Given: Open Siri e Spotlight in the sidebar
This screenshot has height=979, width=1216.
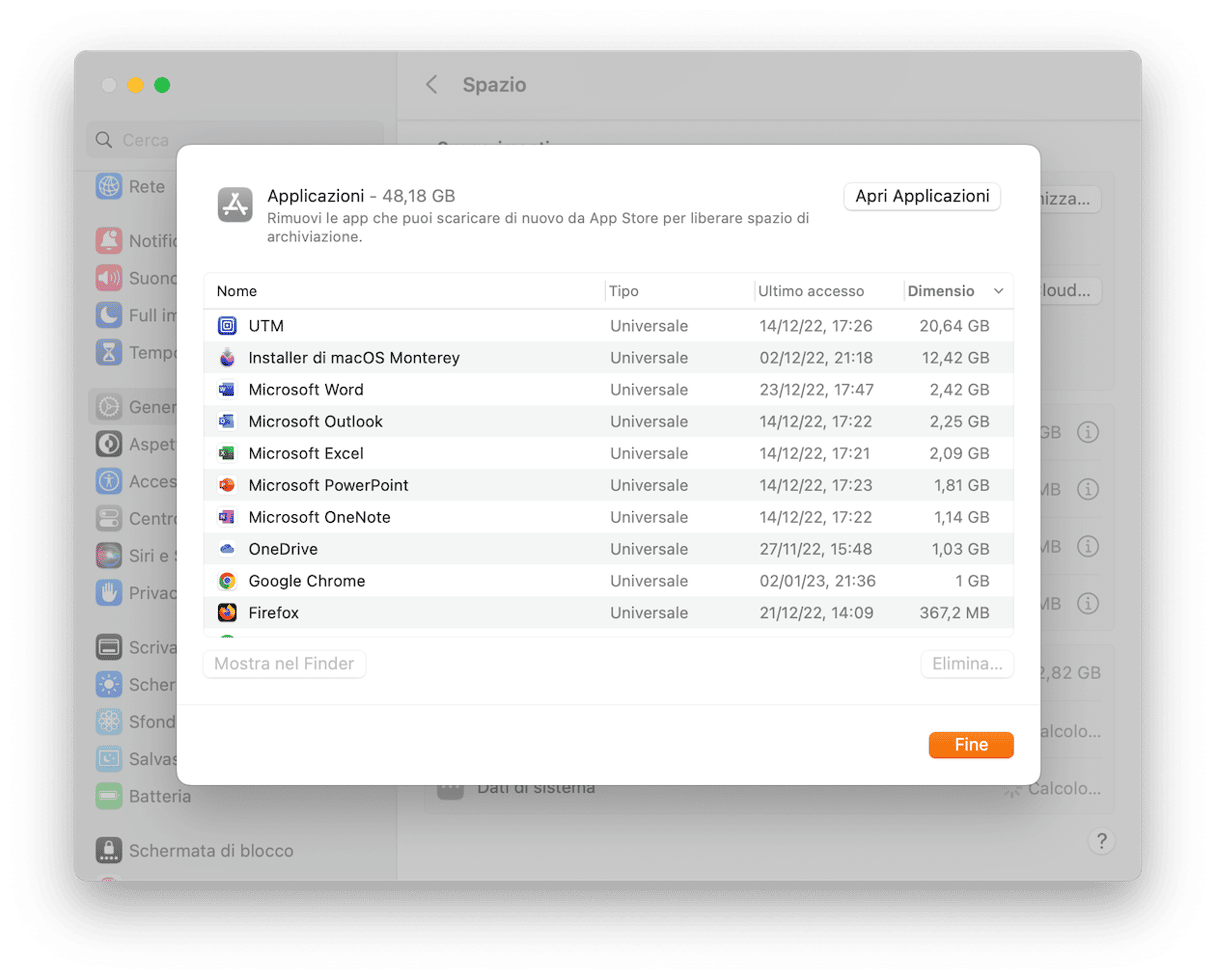Looking at the screenshot, I should pos(136,555).
